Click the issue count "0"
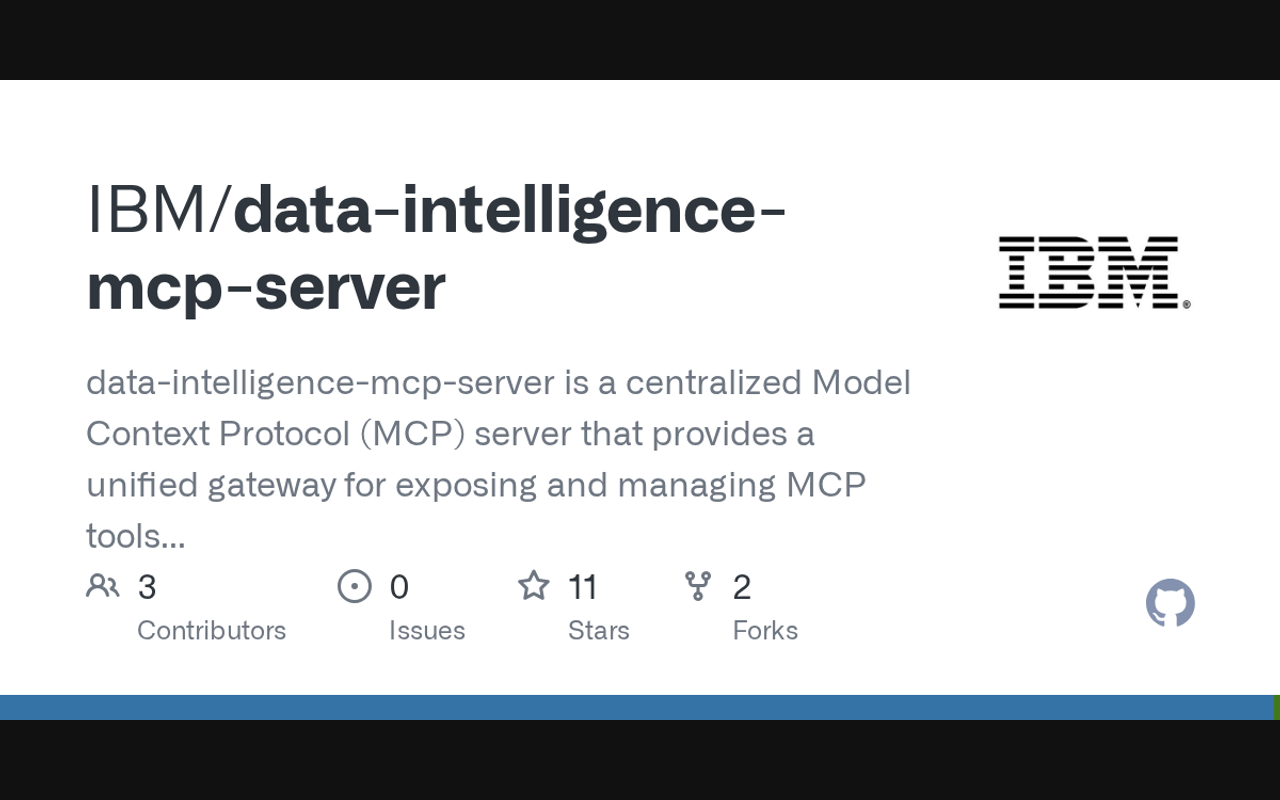Screen dimensions: 1280x800 [399, 587]
